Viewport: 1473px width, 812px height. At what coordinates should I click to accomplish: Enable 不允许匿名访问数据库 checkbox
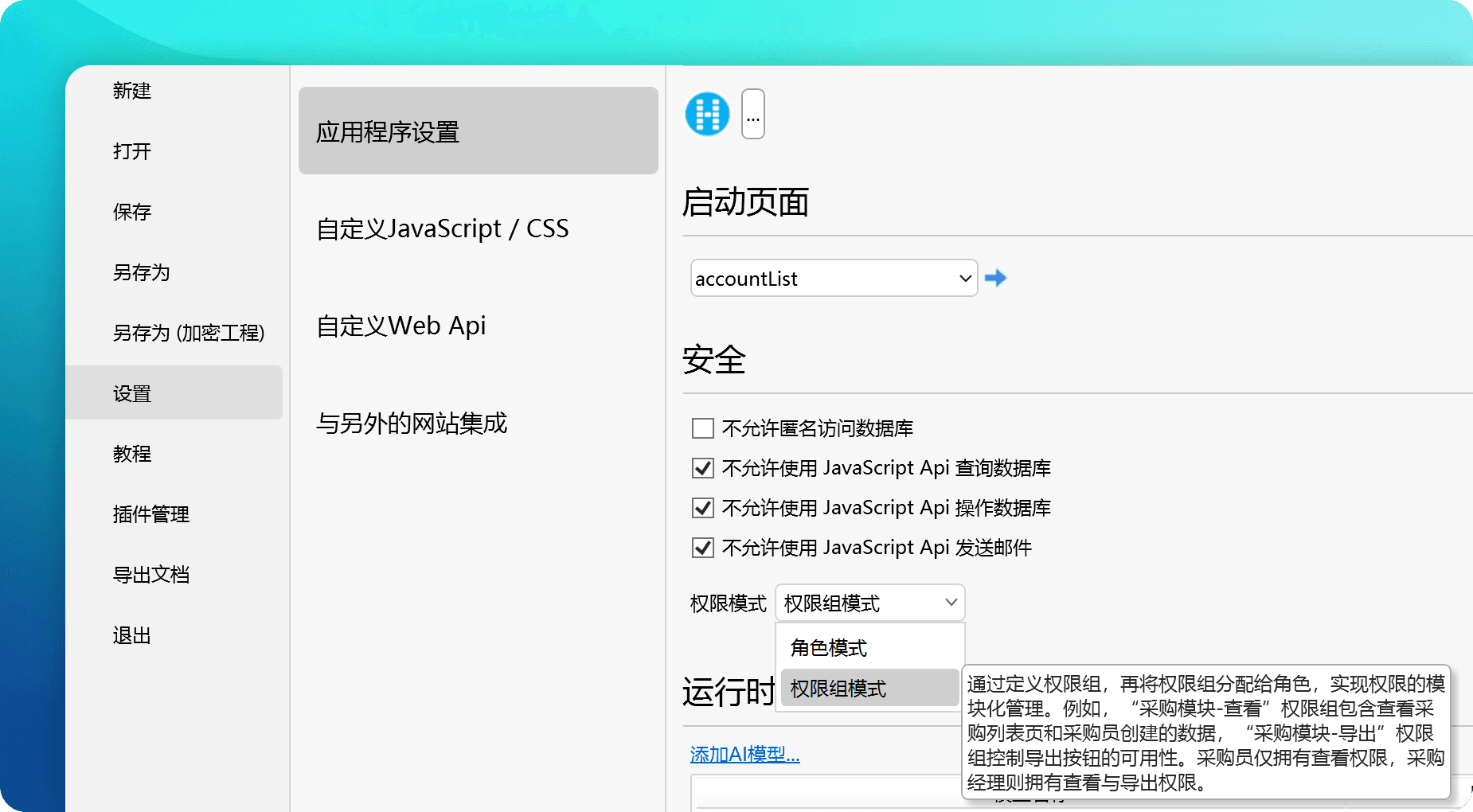(703, 428)
